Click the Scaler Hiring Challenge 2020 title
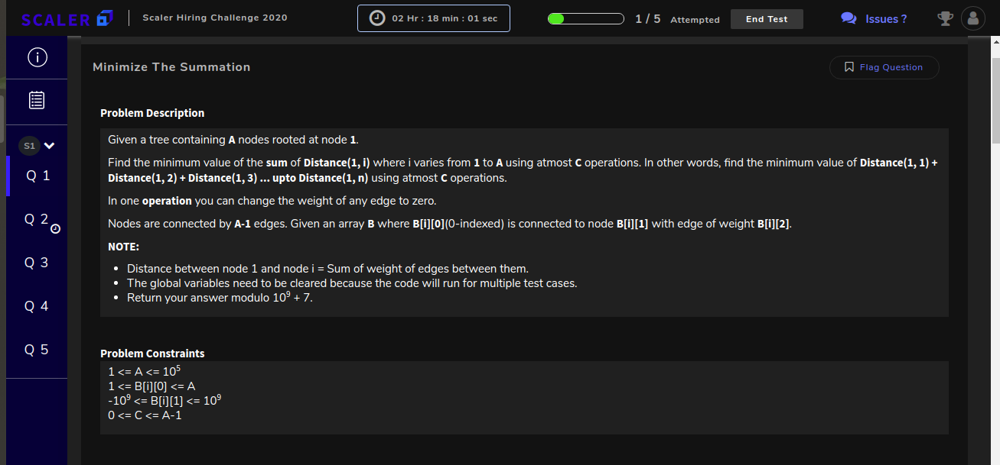This screenshot has height=465, width=1000. [215, 17]
